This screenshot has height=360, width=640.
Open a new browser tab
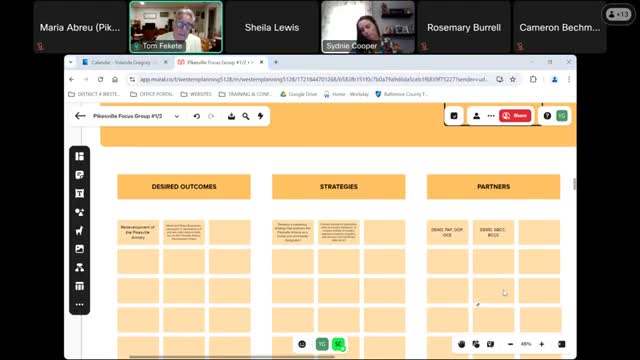pyautogui.click(x=276, y=62)
